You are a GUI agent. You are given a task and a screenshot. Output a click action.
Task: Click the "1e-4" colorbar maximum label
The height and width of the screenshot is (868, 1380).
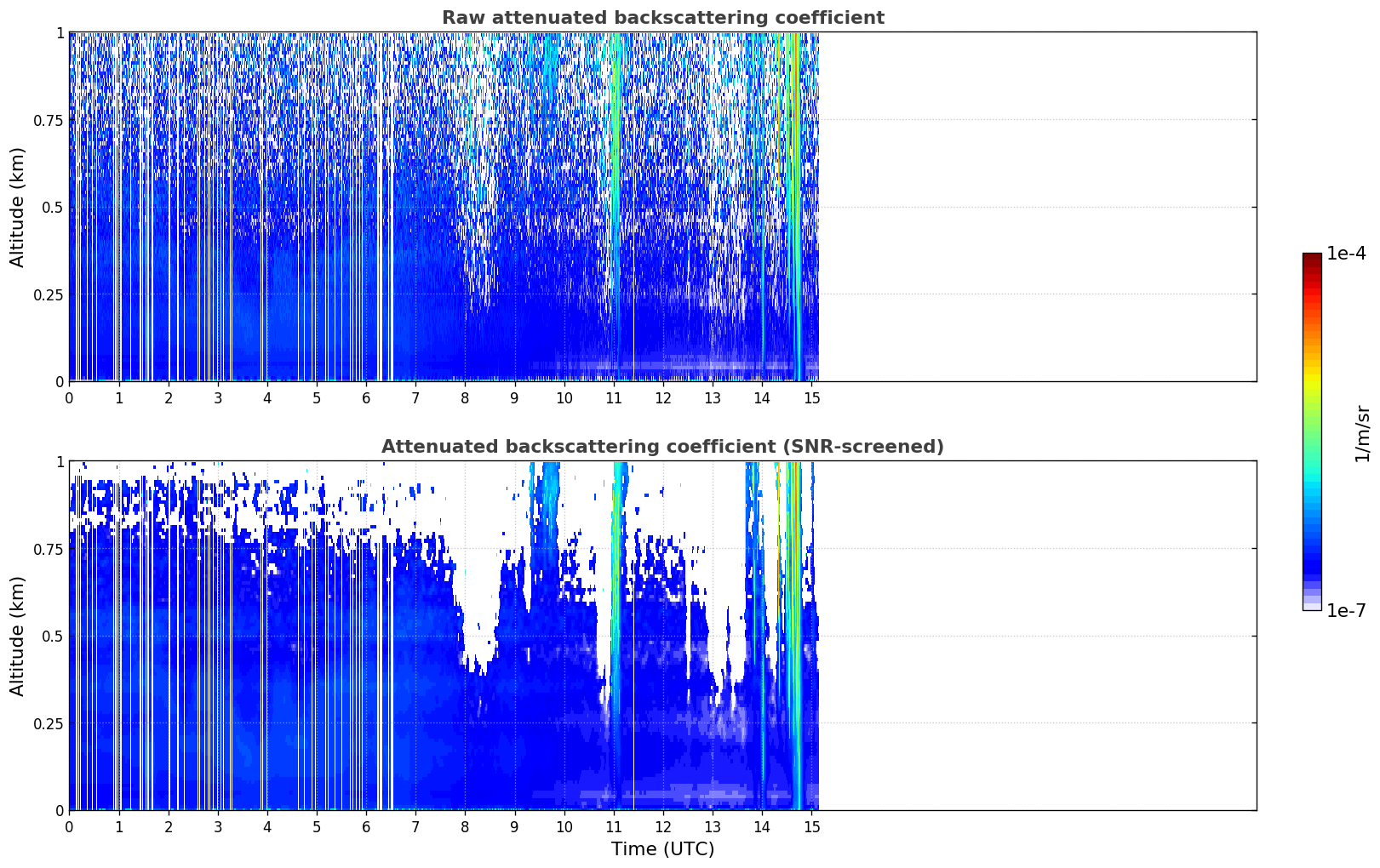coord(1346,254)
